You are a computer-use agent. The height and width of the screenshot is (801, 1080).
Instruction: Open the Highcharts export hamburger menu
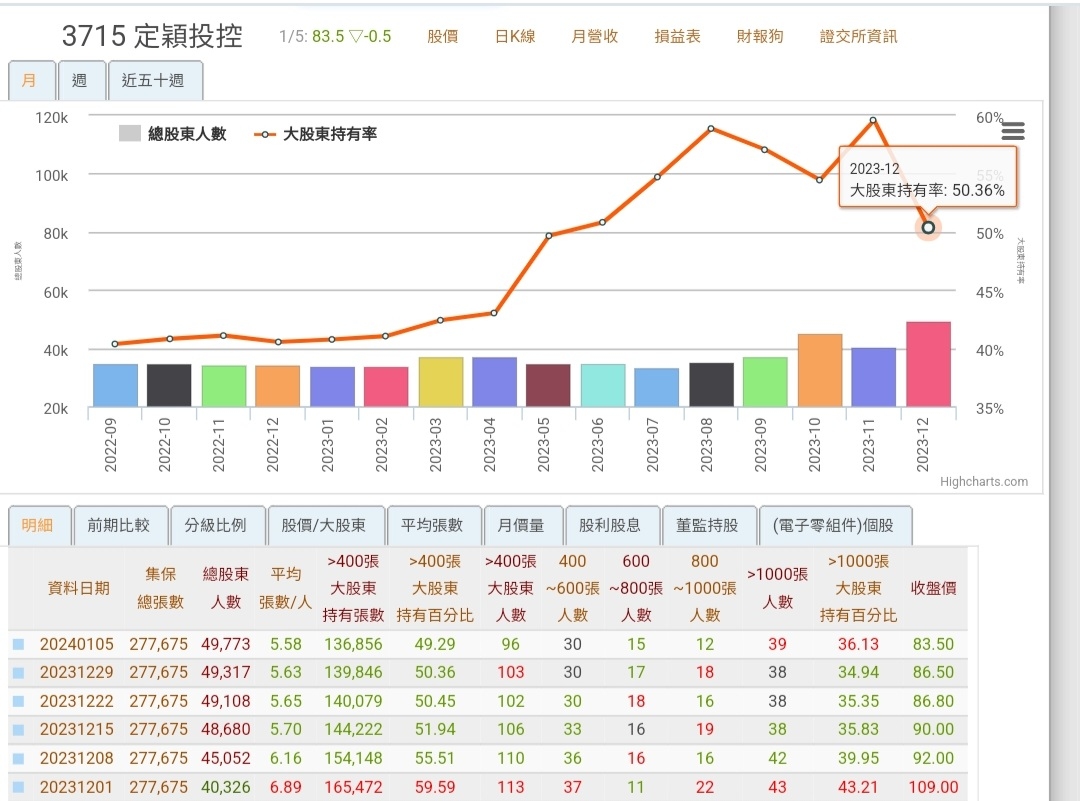coord(1013,131)
